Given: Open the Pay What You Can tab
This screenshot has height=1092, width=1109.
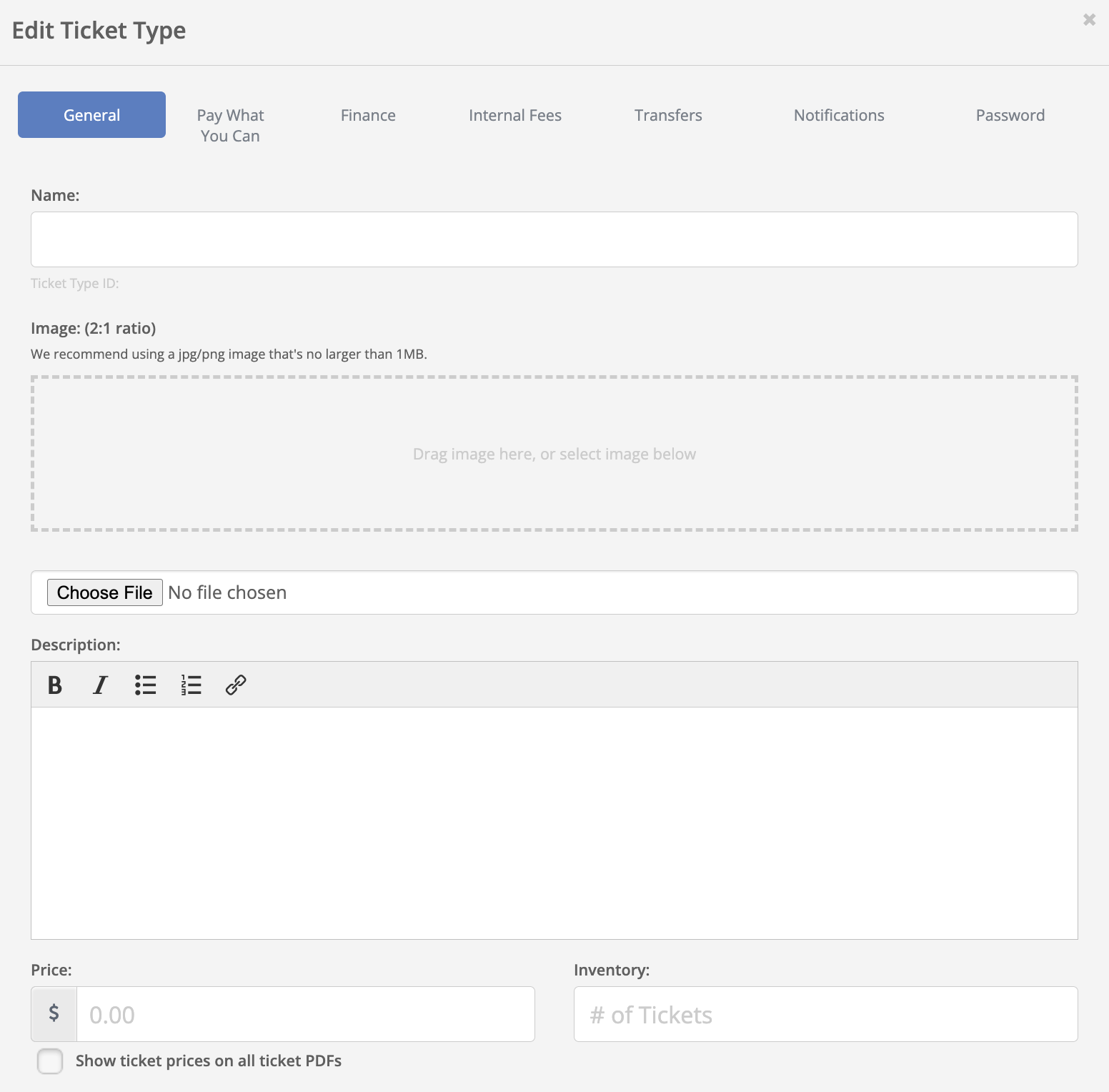Looking at the screenshot, I should (x=230, y=125).
